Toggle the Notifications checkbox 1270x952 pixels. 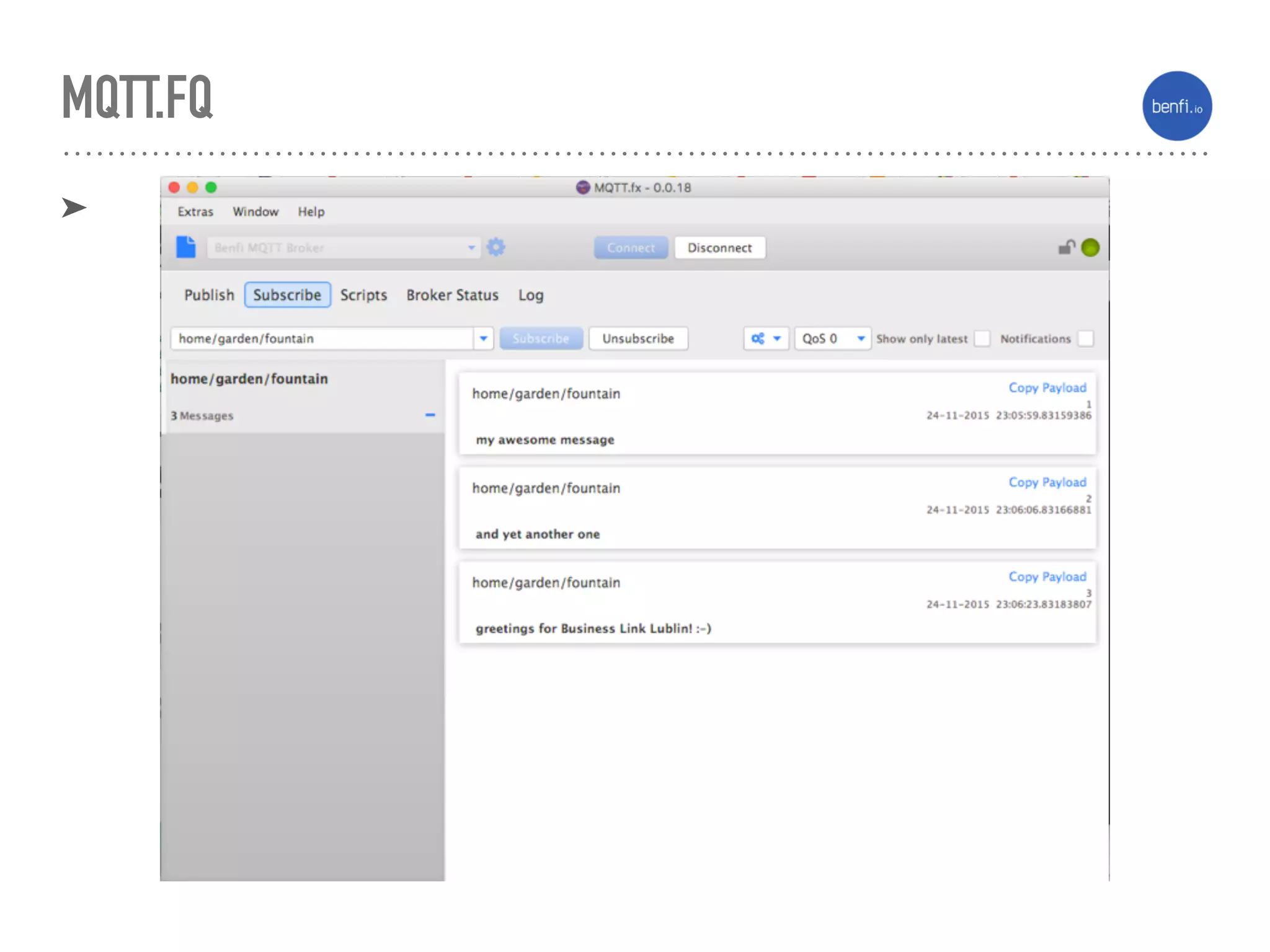[x=1086, y=338]
